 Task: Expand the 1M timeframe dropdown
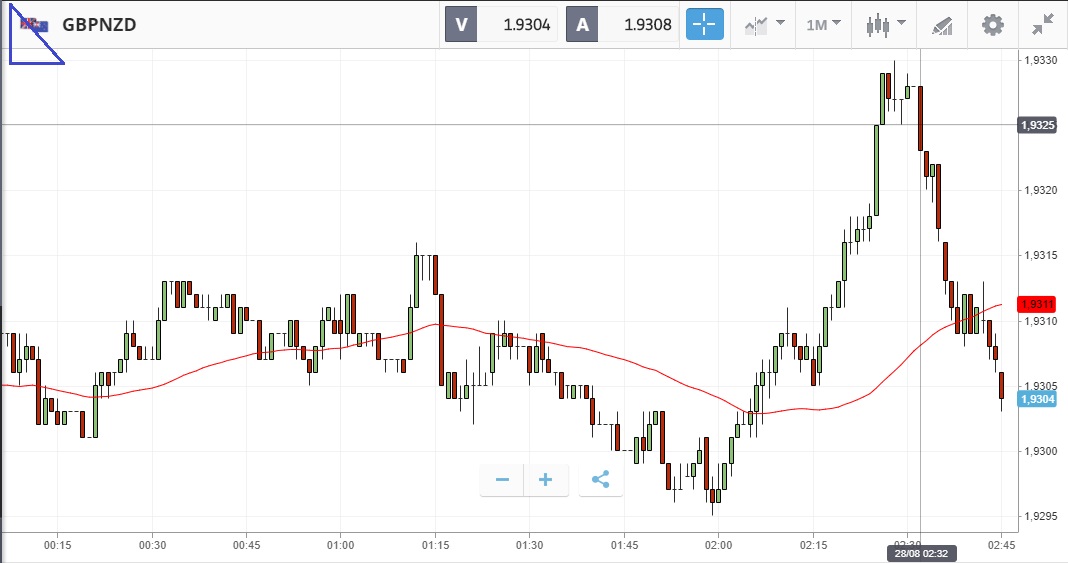point(824,25)
